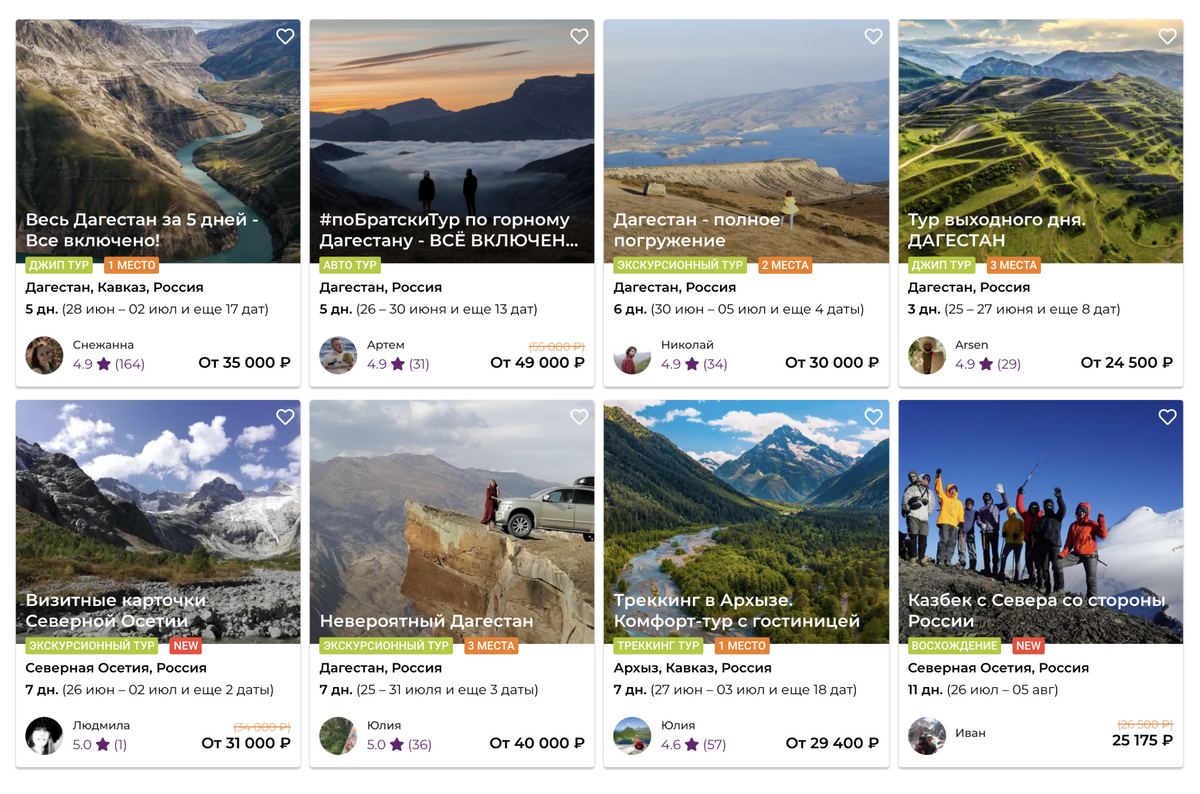
Task: Click guide Arsen's avatar
Action: click(926, 355)
